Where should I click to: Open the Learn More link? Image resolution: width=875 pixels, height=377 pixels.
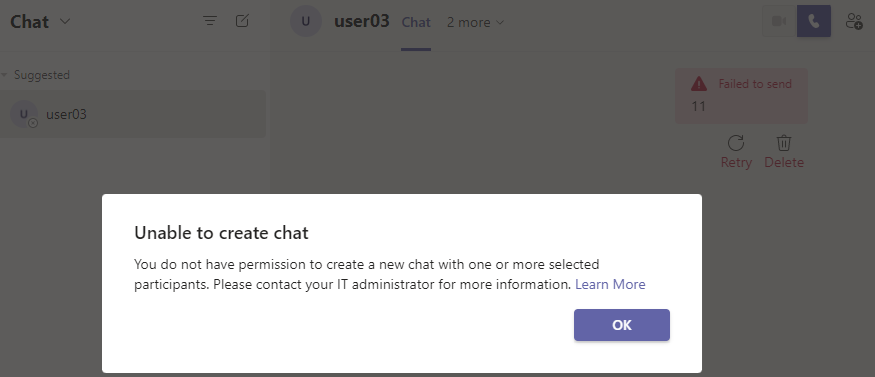610,284
